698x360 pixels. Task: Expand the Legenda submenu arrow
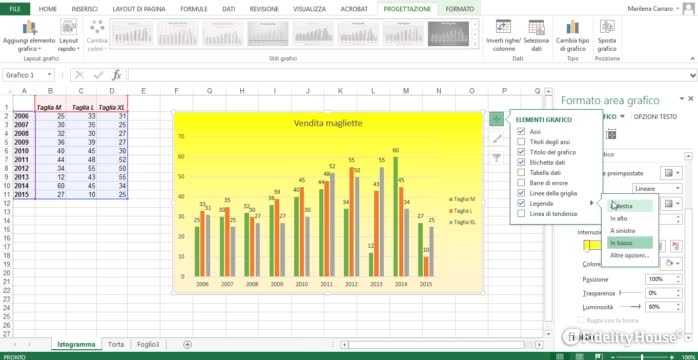(592, 203)
